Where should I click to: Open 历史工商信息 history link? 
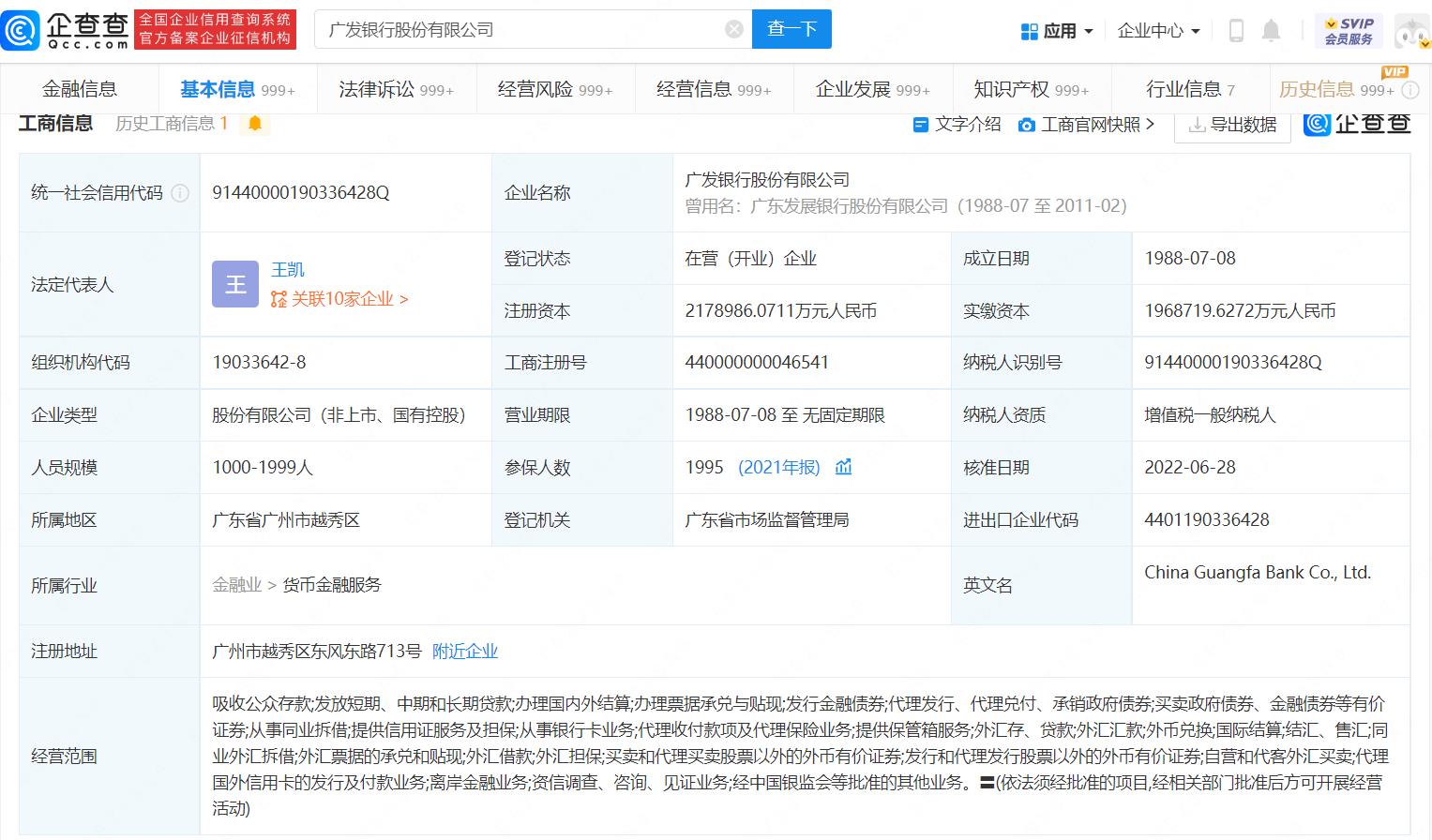pos(172,124)
